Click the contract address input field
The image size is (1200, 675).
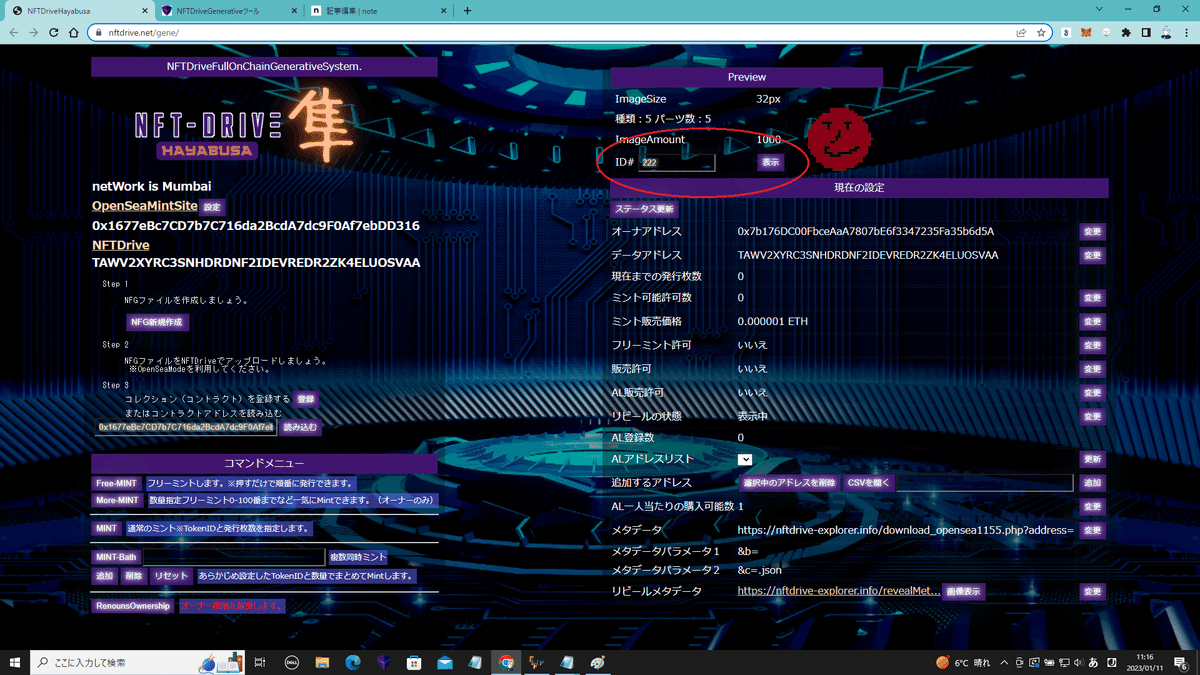pyautogui.click(x=185, y=427)
